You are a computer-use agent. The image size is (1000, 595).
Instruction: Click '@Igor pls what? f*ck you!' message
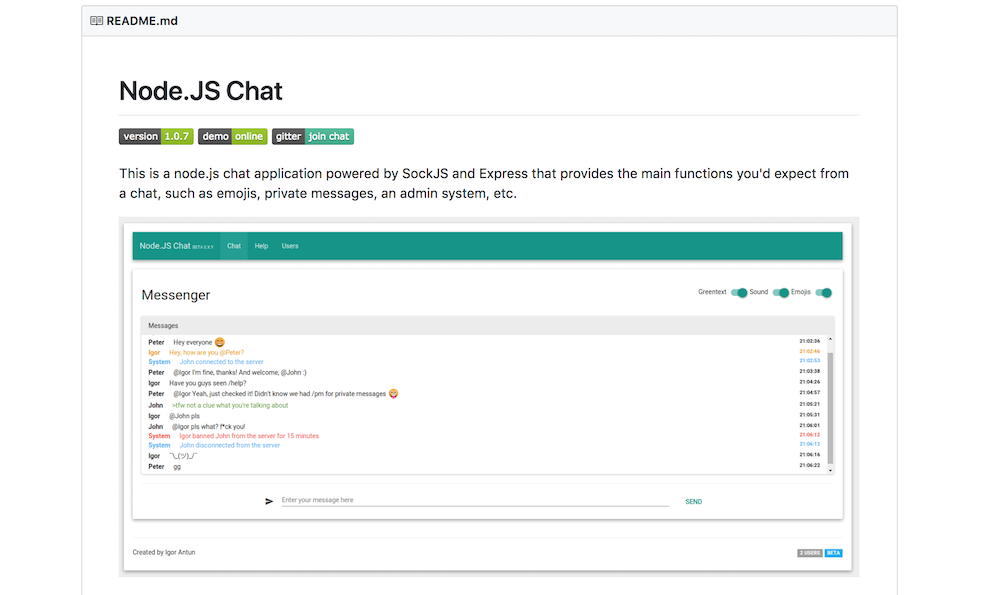click(209, 427)
